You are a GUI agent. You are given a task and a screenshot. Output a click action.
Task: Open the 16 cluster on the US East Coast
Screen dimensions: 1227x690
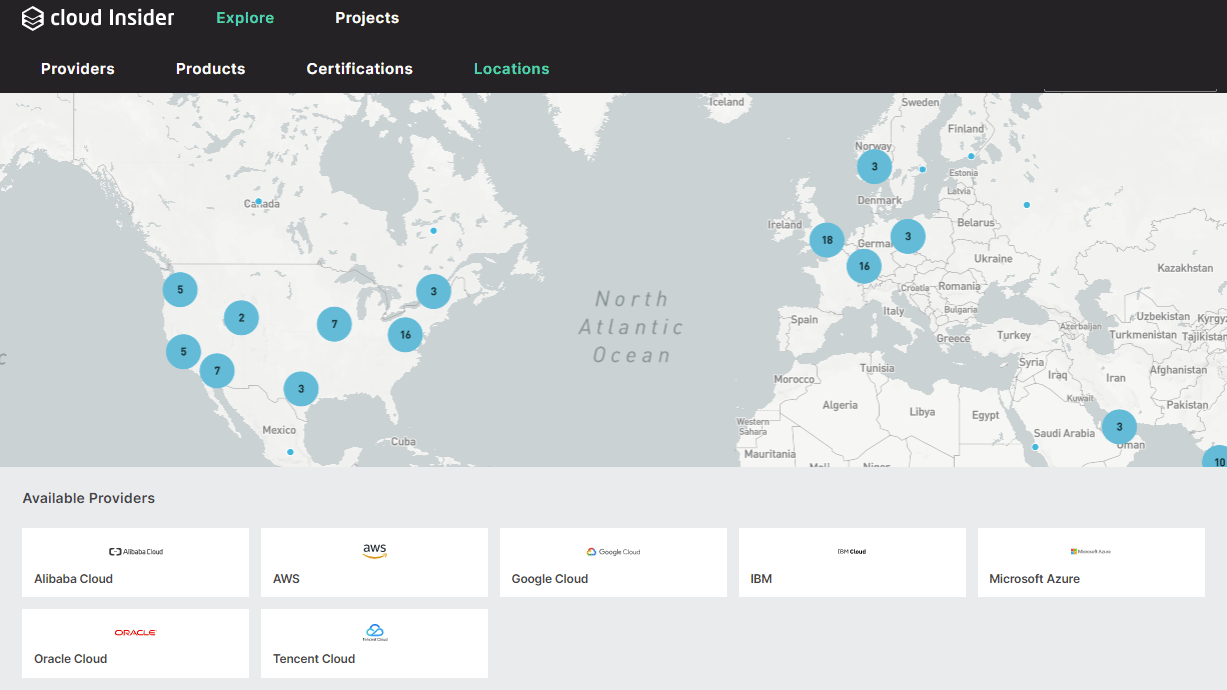405,334
